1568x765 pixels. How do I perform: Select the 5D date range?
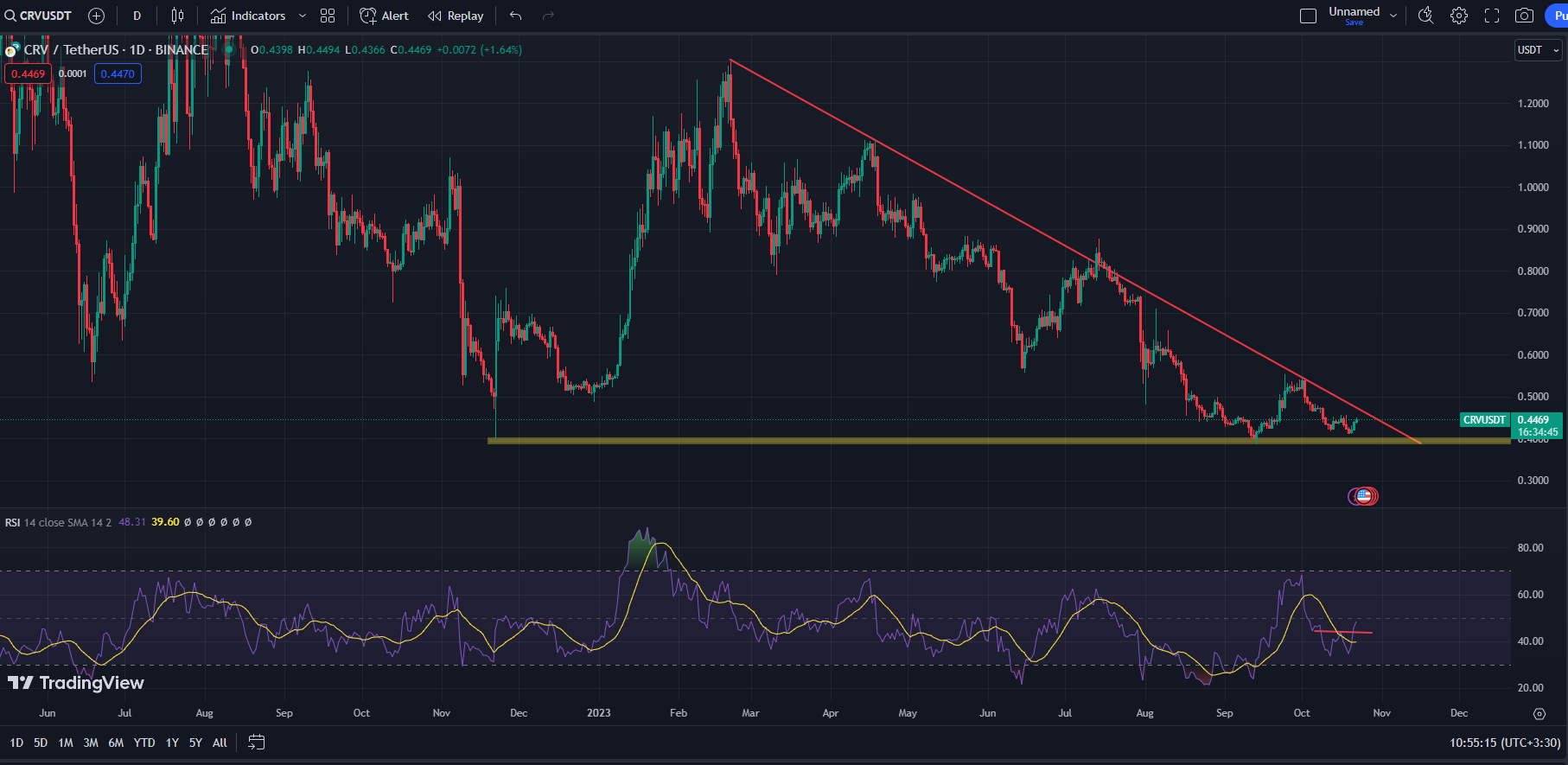41,743
